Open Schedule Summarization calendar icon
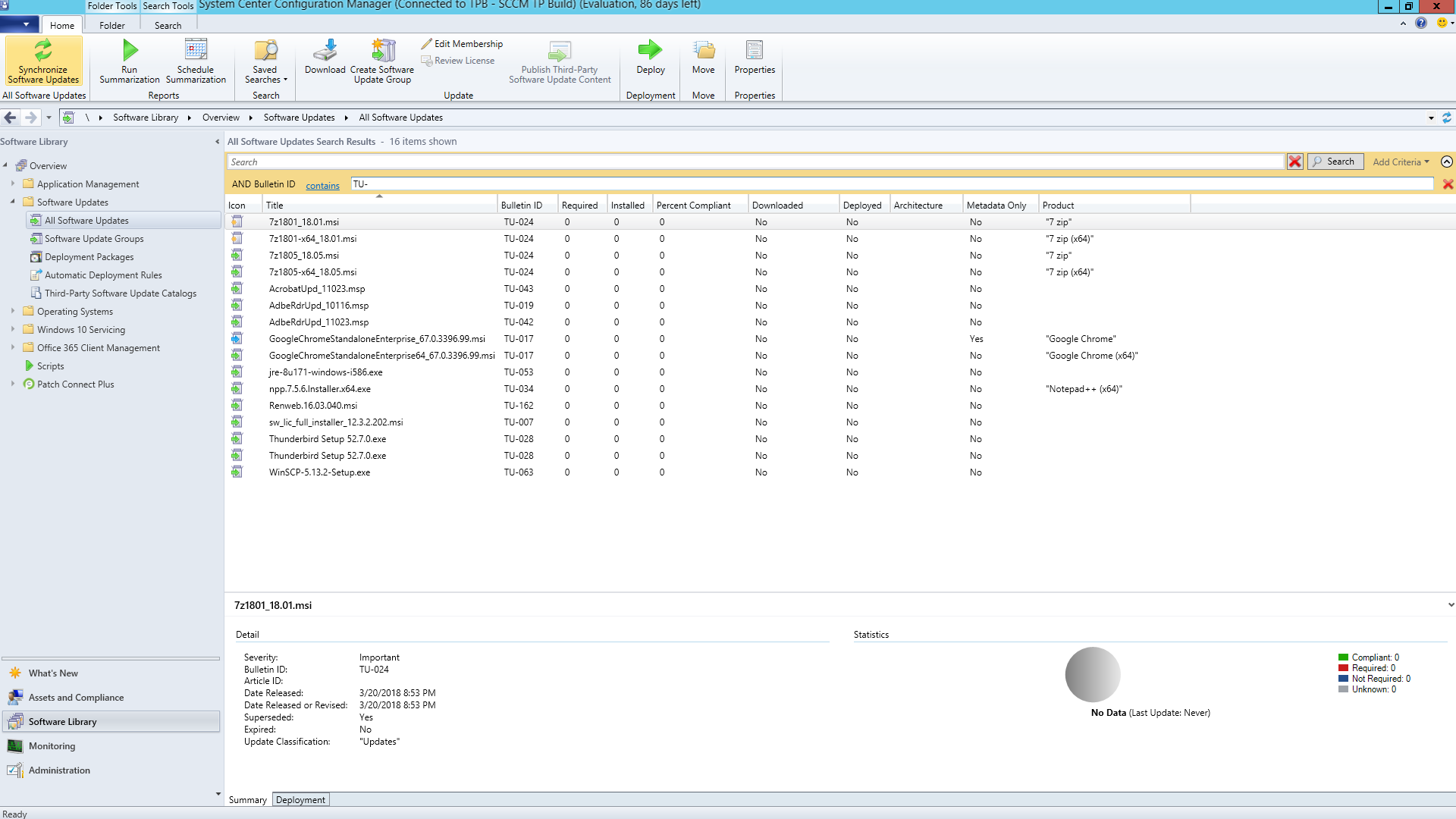Viewport: 1456px width, 819px height. pos(196,51)
